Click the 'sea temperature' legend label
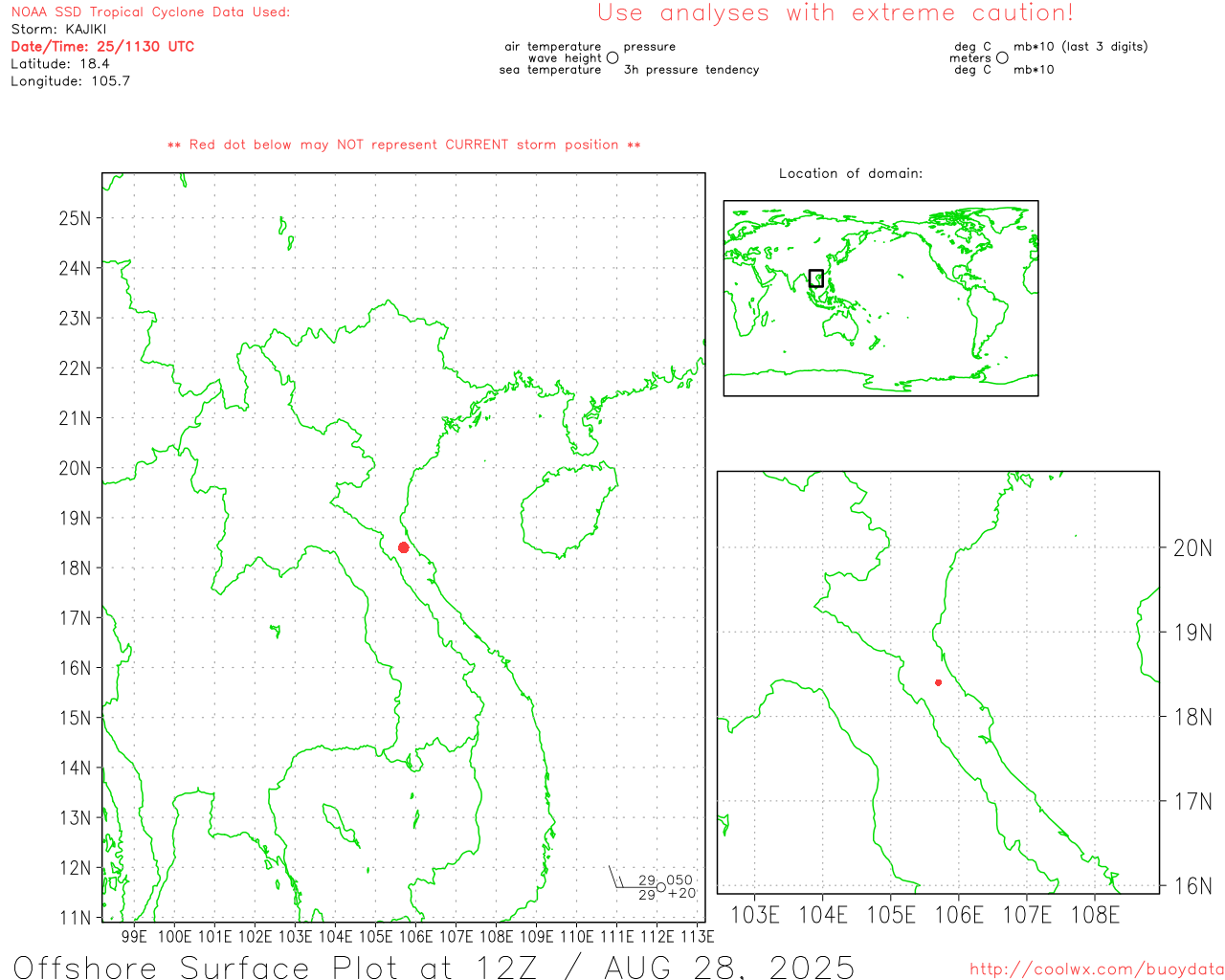The width and height of the screenshot is (1225, 980). (550, 70)
